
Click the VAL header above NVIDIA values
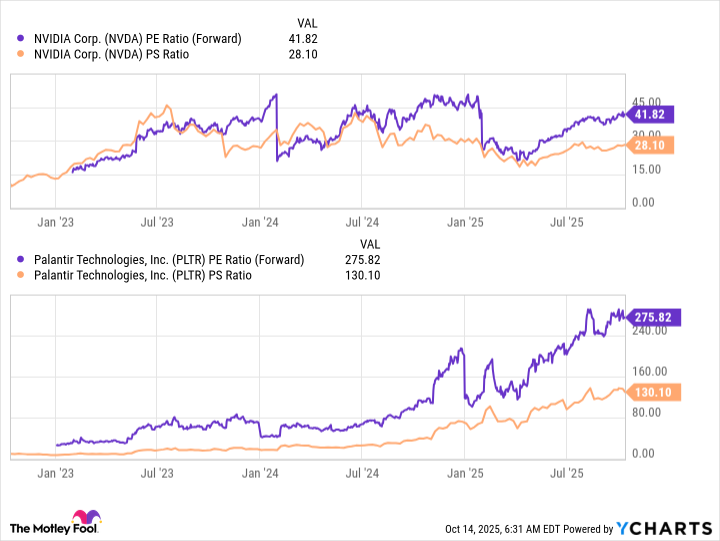click(310, 23)
